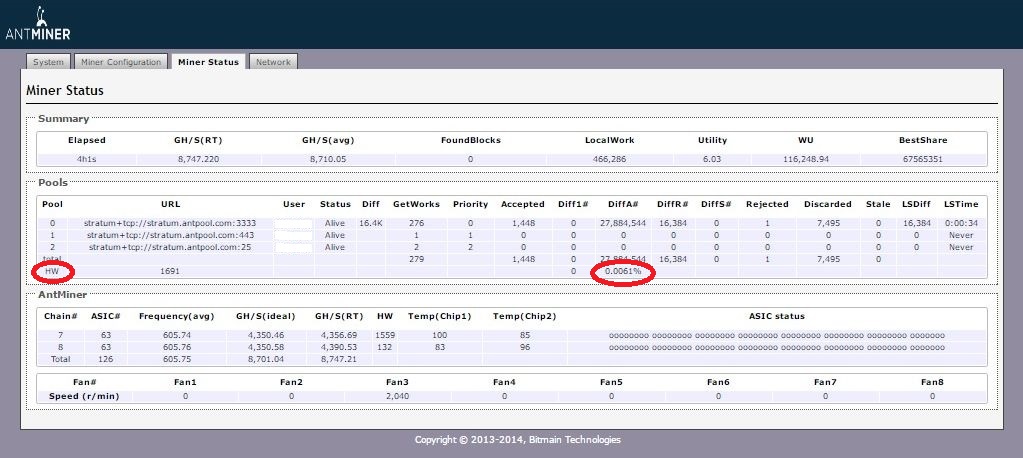Click the Summary section heading
The image size is (1023, 458).
point(63,119)
